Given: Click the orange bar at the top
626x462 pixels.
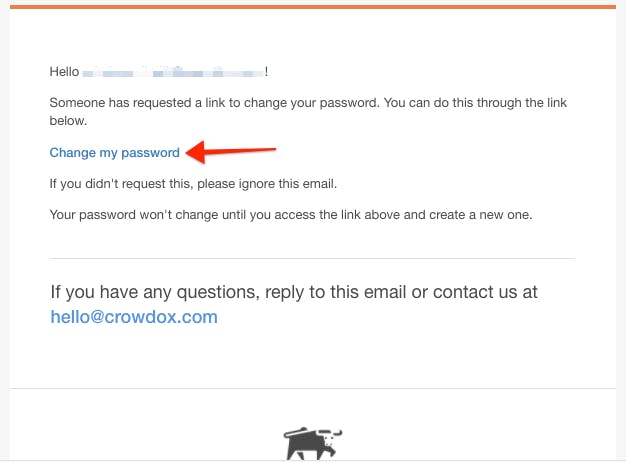Looking at the screenshot, I should [313, 7].
